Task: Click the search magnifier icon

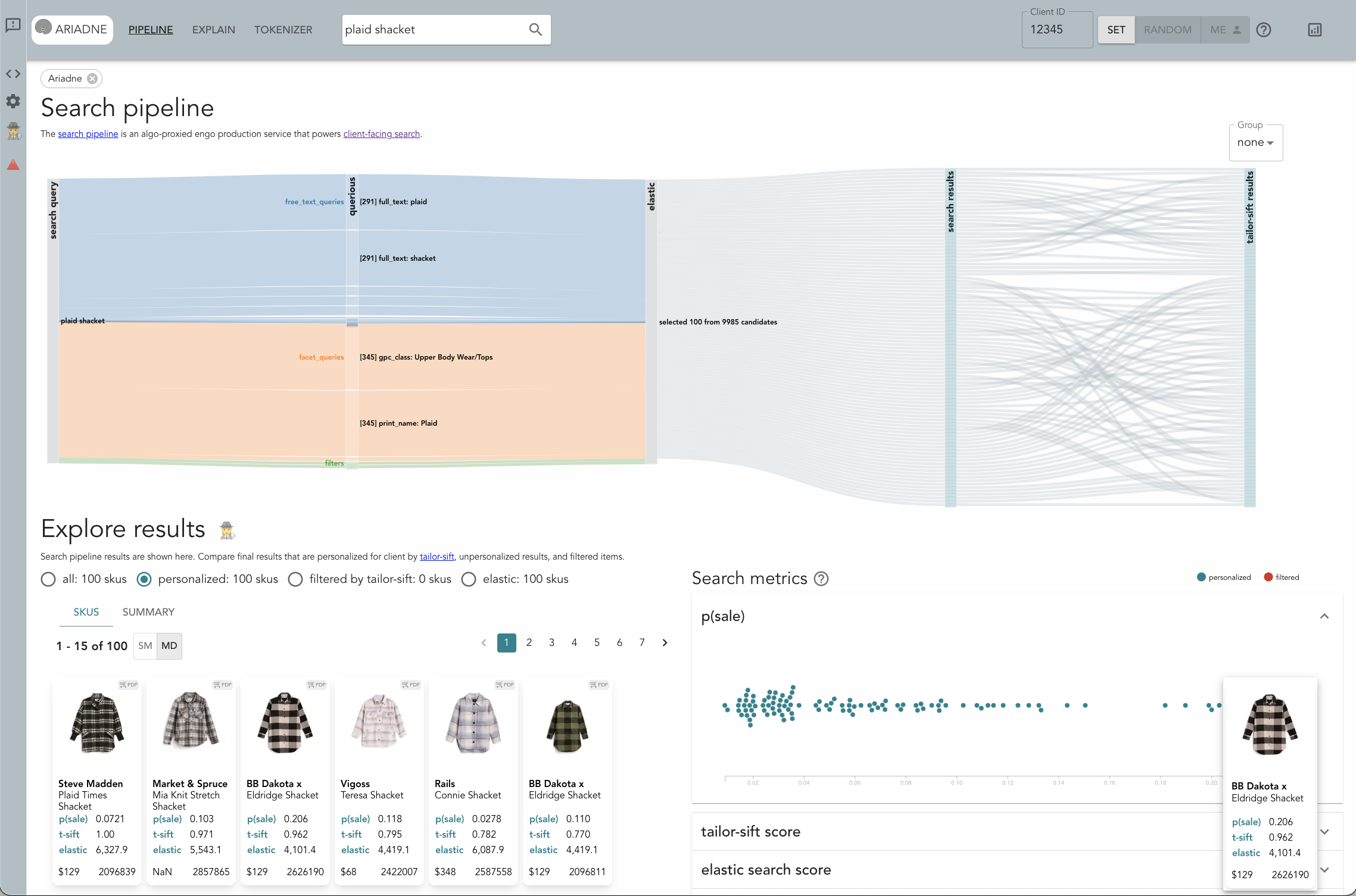Action: click(535, 30)
